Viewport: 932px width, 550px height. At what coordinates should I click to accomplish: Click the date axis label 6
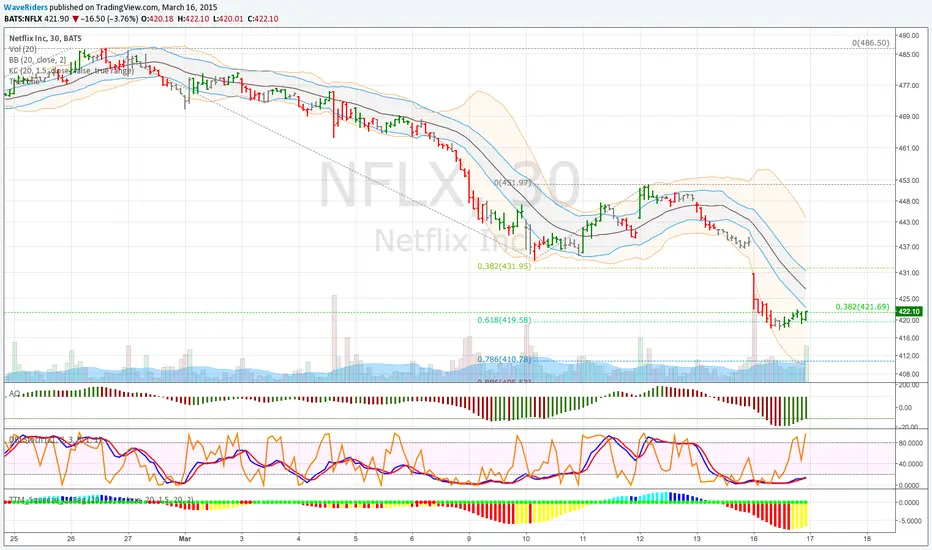point(412,539)
